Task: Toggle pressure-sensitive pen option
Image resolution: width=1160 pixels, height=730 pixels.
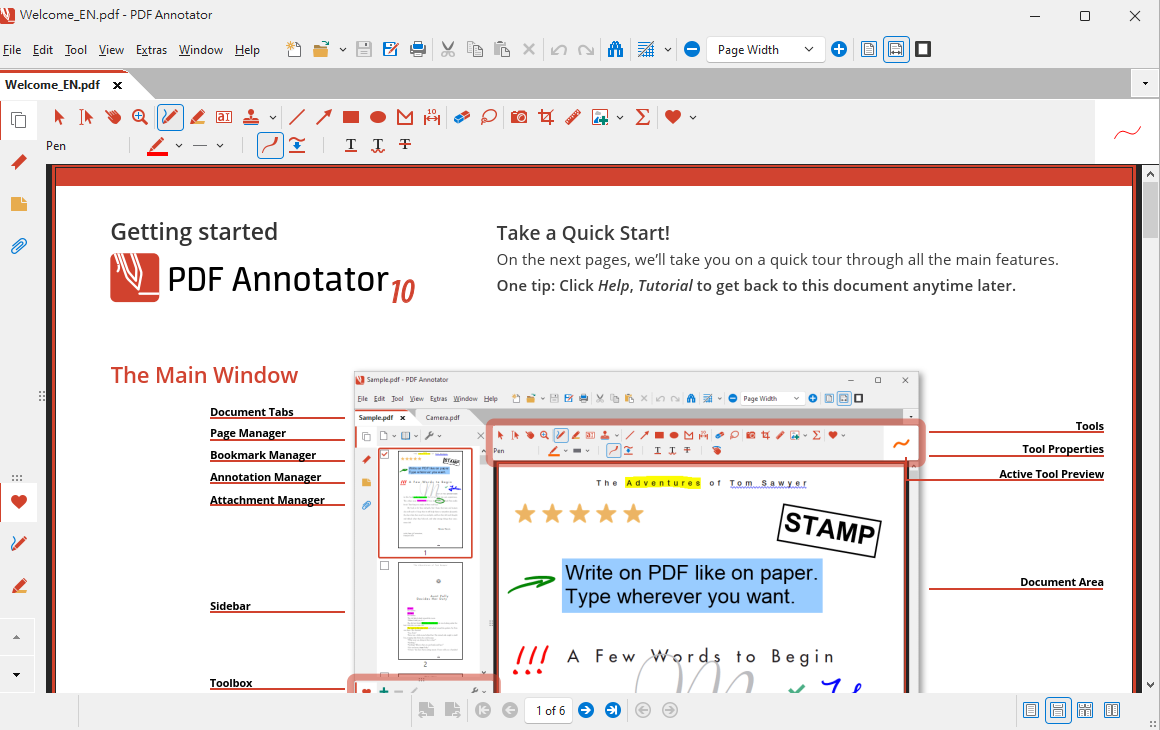Action: coord(297,145)
